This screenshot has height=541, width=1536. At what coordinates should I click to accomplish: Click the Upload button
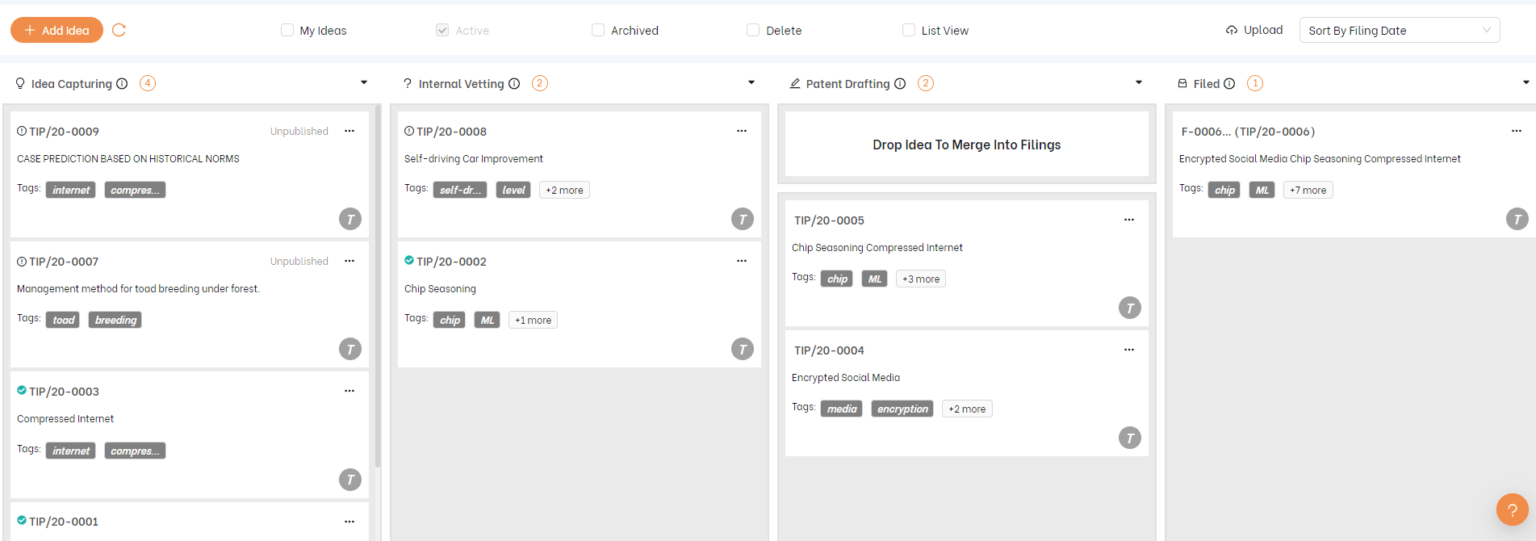coord(1254,30)
